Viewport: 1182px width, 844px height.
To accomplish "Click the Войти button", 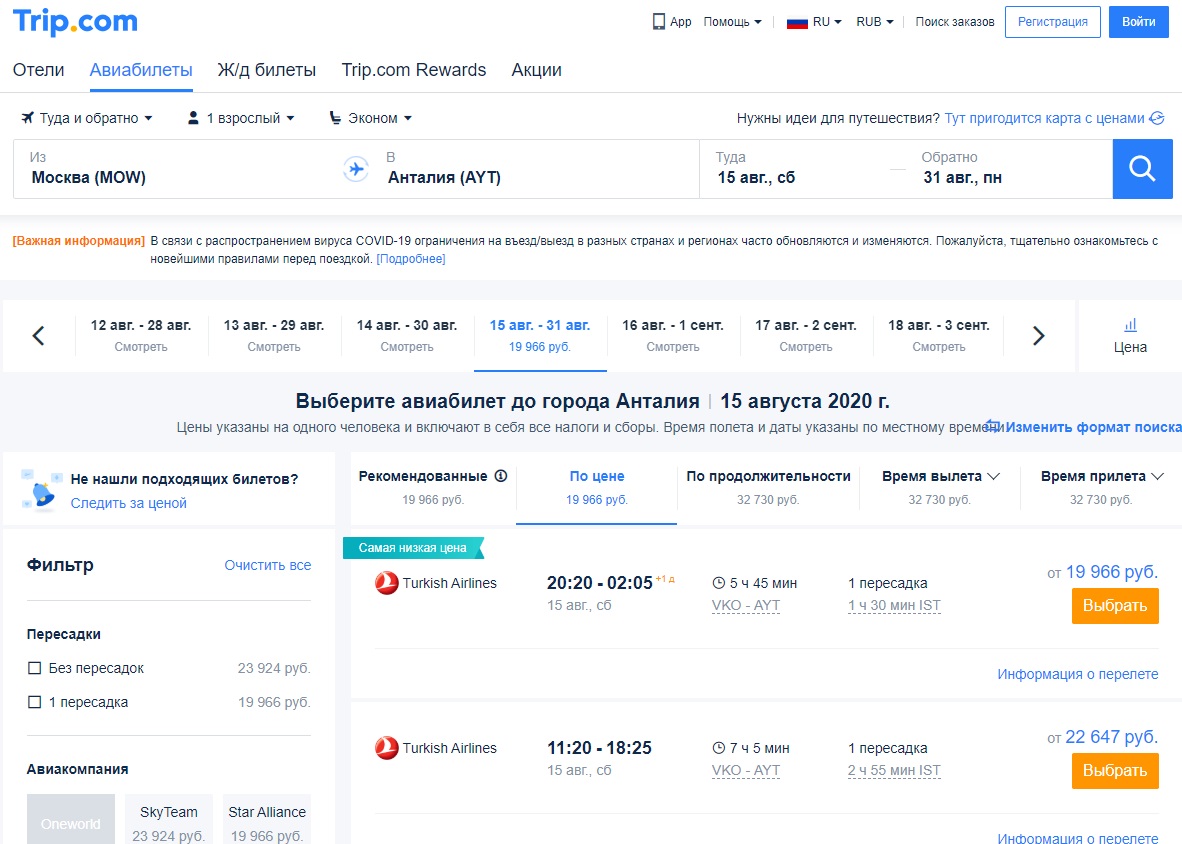I will point(1138,22).
